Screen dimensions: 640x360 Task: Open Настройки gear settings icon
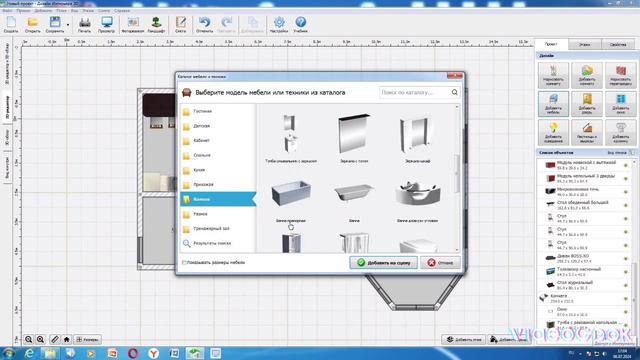(x=279, y=24)
